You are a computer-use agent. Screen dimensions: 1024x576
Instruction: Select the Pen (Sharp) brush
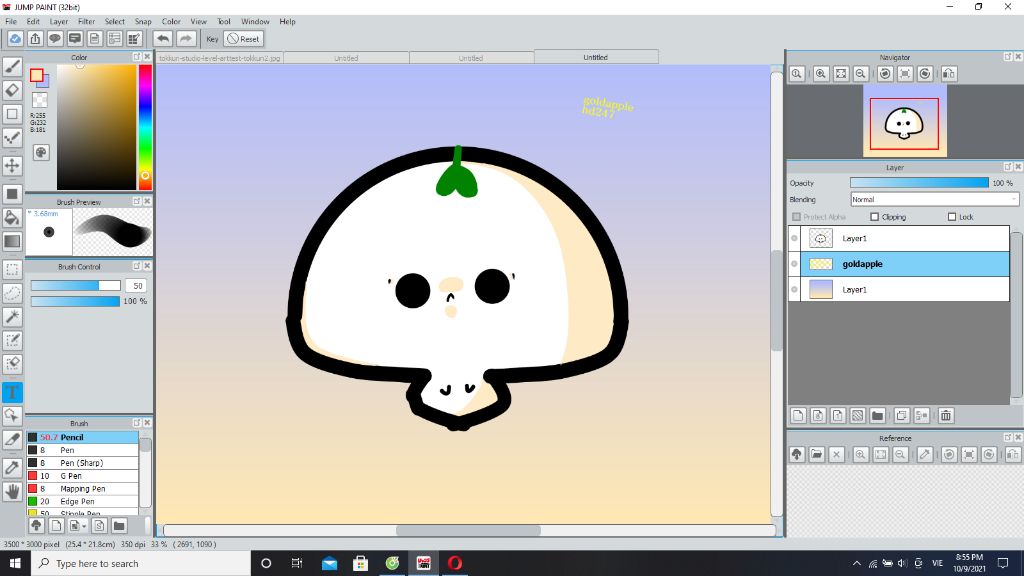click(x=82, y=463)
